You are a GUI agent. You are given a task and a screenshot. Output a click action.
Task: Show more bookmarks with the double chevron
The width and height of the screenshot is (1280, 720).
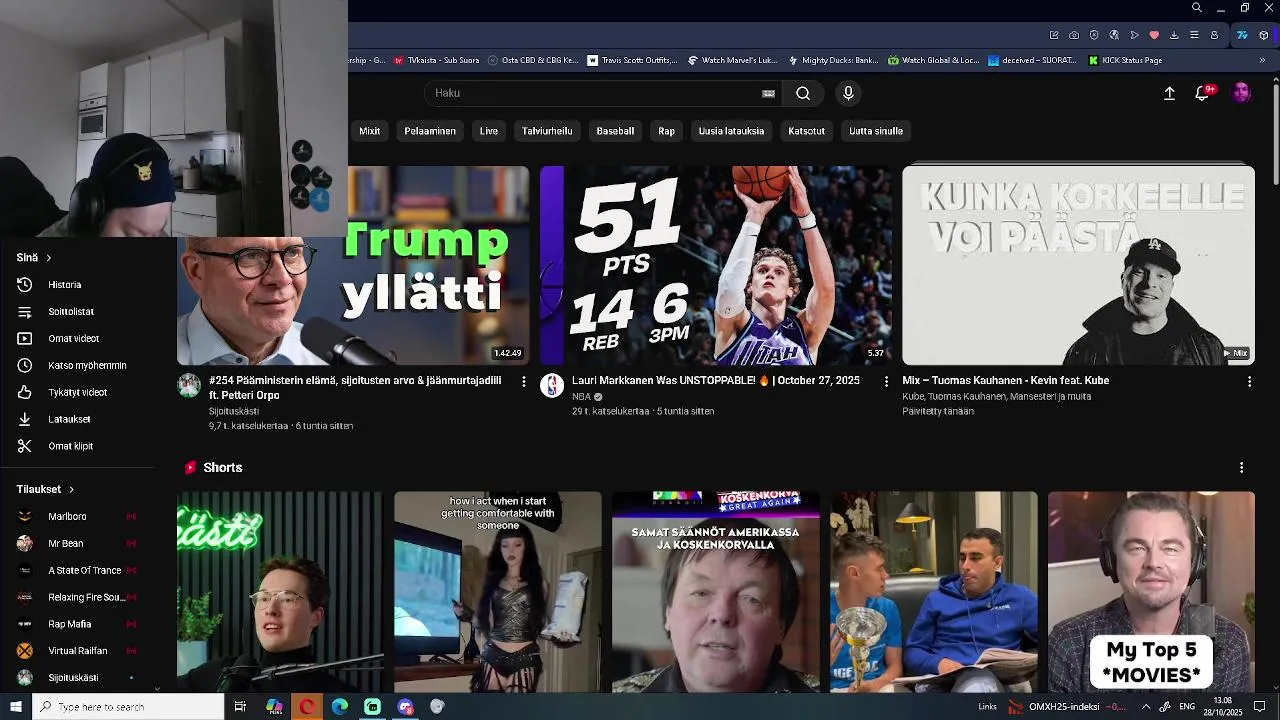(1262, 60)
